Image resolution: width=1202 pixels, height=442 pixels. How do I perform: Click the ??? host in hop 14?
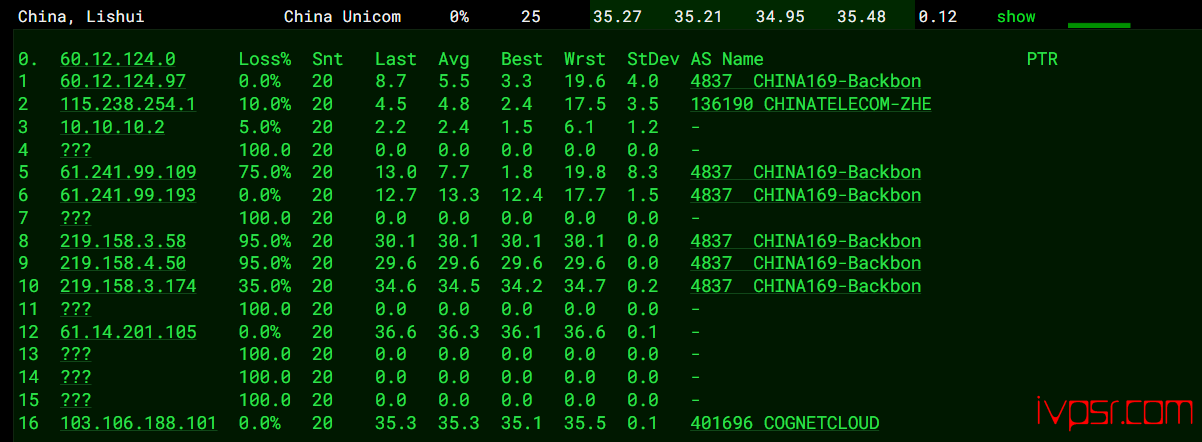(76, 377)
